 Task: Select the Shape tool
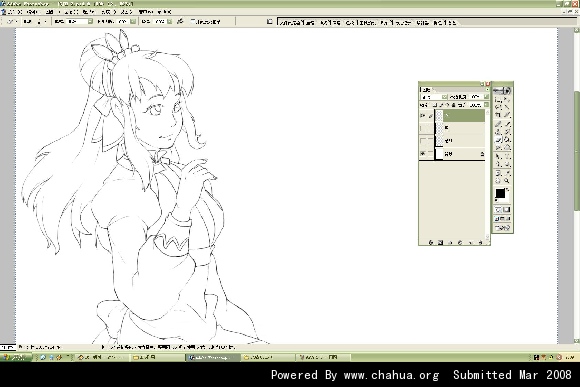[507, 164]
